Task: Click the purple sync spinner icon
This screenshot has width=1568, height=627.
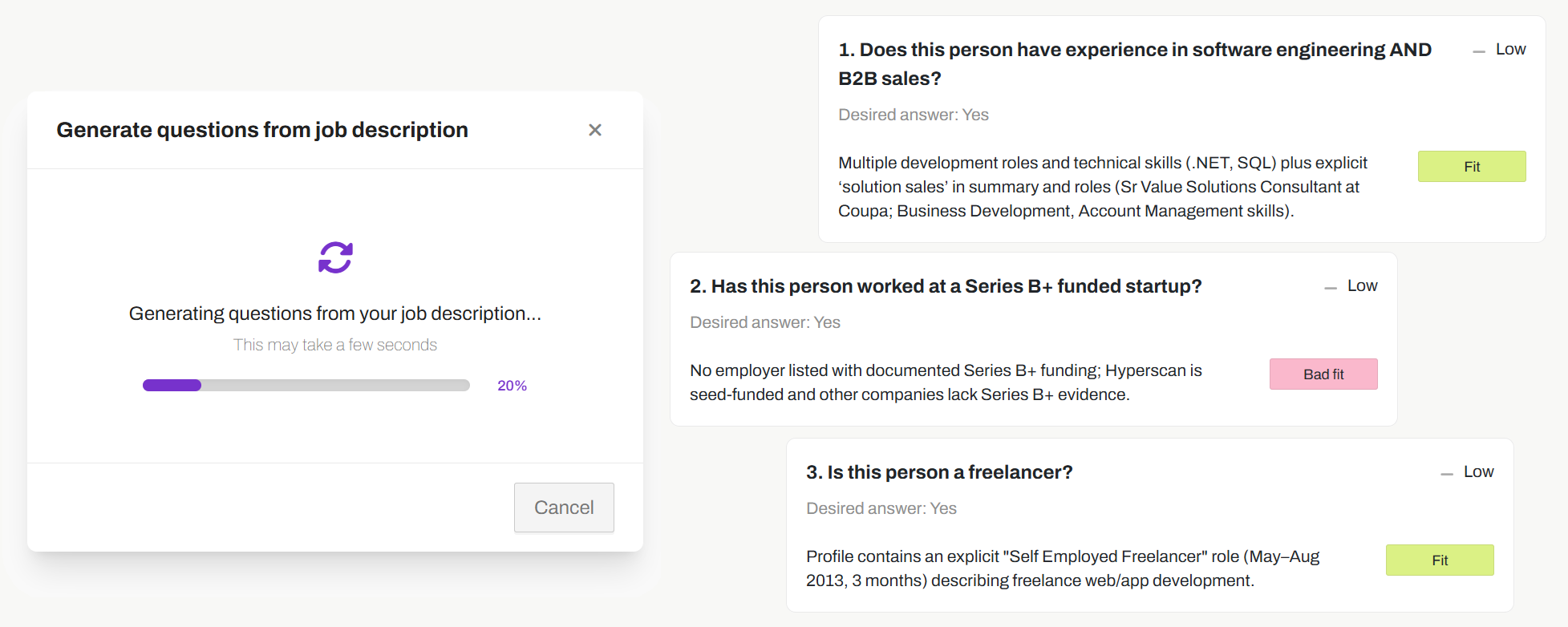Action: [335, 257]
